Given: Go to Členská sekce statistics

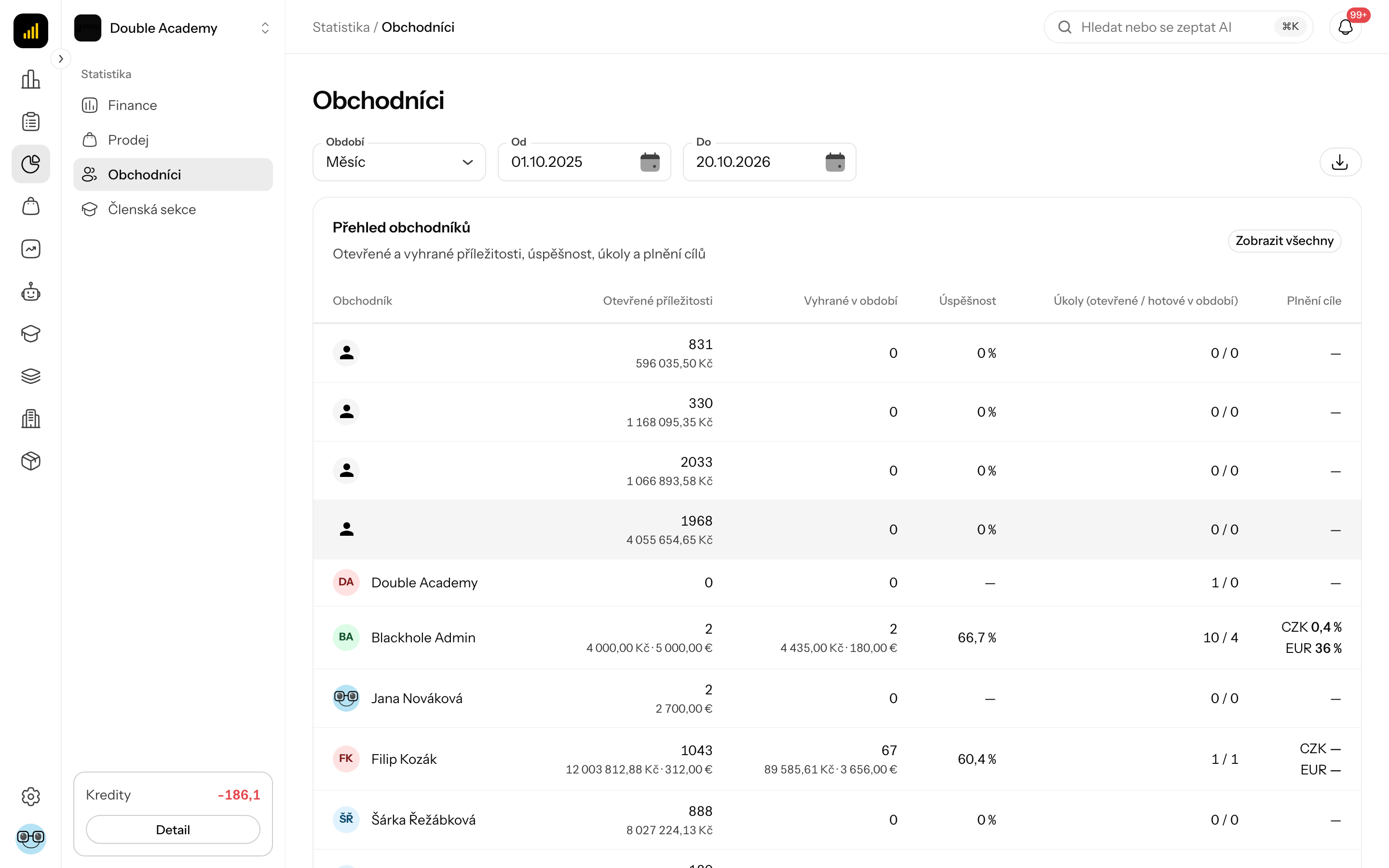Looking at the screenshot, I should coord(173,209).
